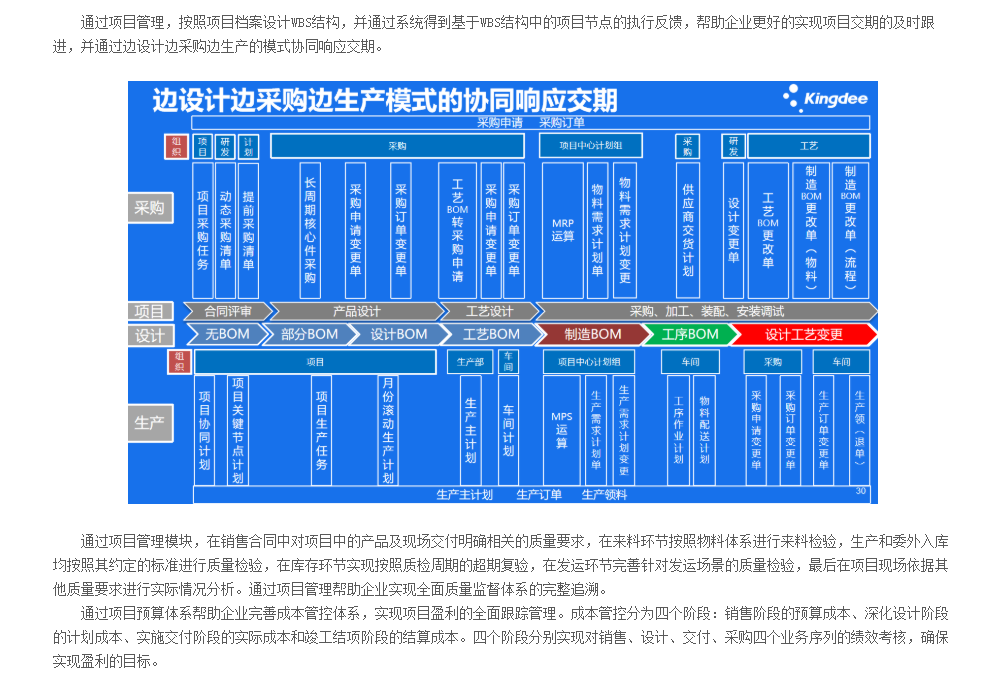The width and height of the screenshot is (985, 689).
Task: Click the 项目关键节点计划 box
Action: coord(237,430)
